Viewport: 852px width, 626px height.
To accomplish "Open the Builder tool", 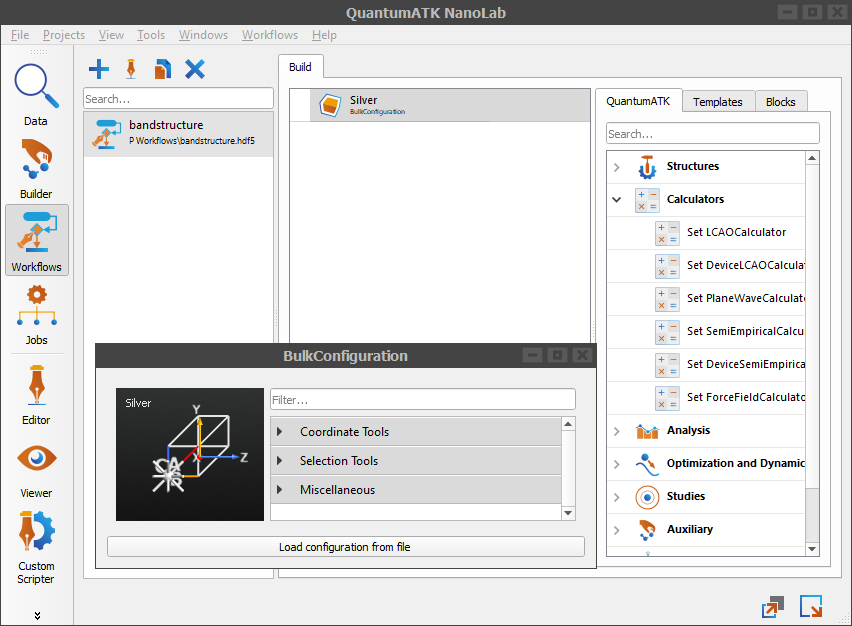I will click(36, 169).
